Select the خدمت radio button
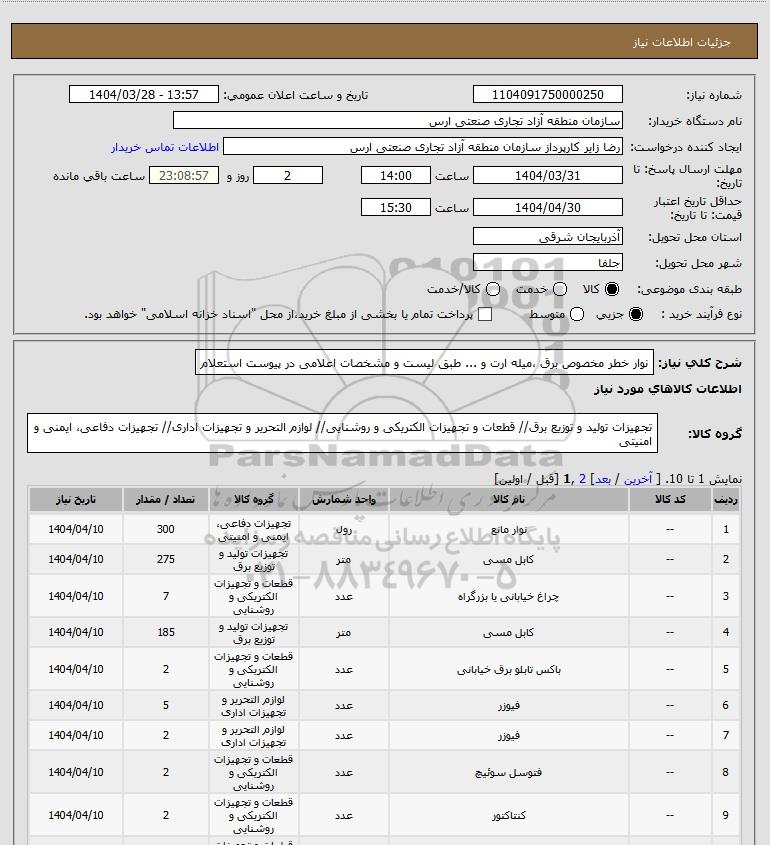The image size is (770, 845). [560, 289]
